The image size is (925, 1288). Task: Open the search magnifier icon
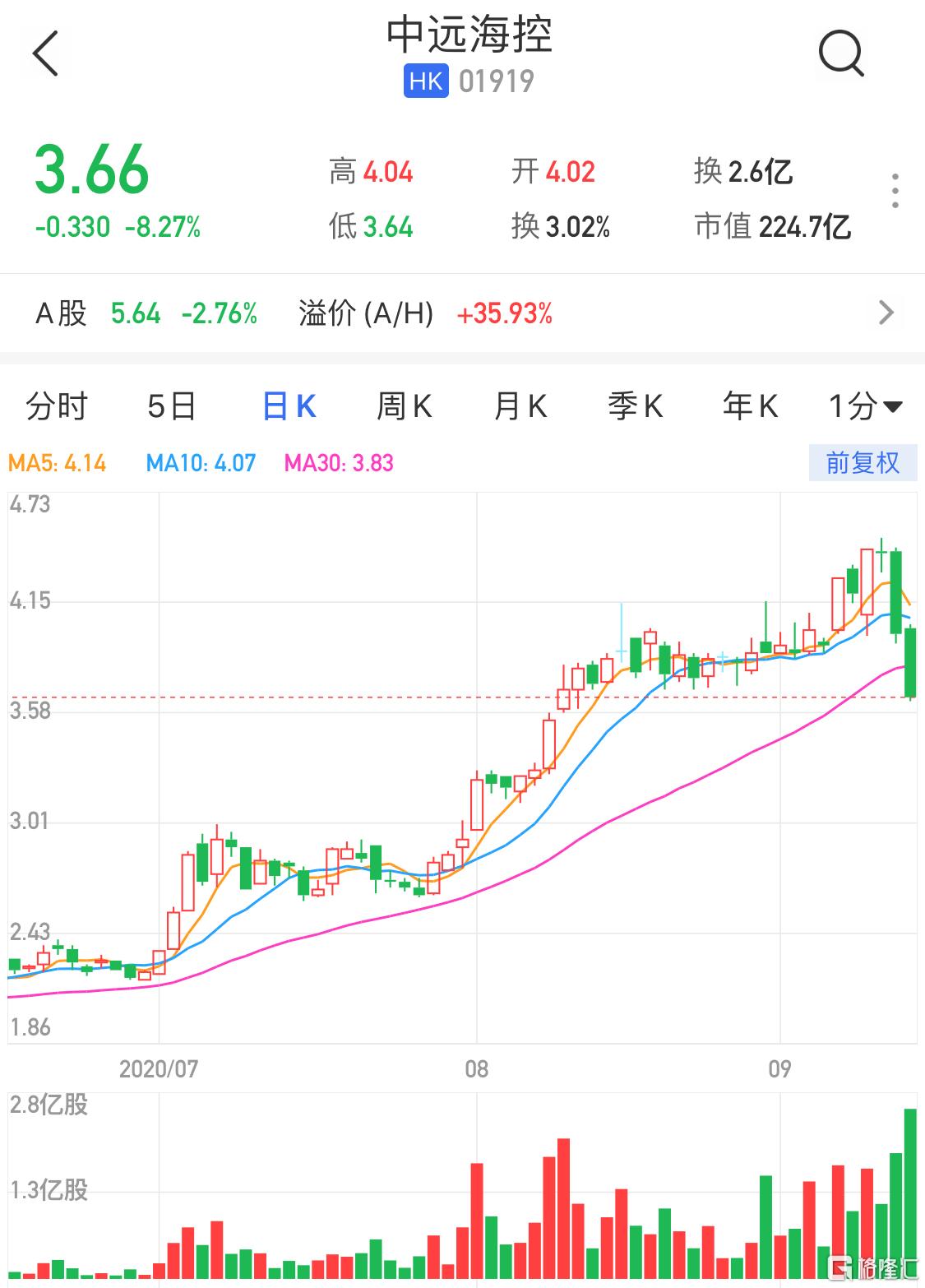[x=841, y=54]
